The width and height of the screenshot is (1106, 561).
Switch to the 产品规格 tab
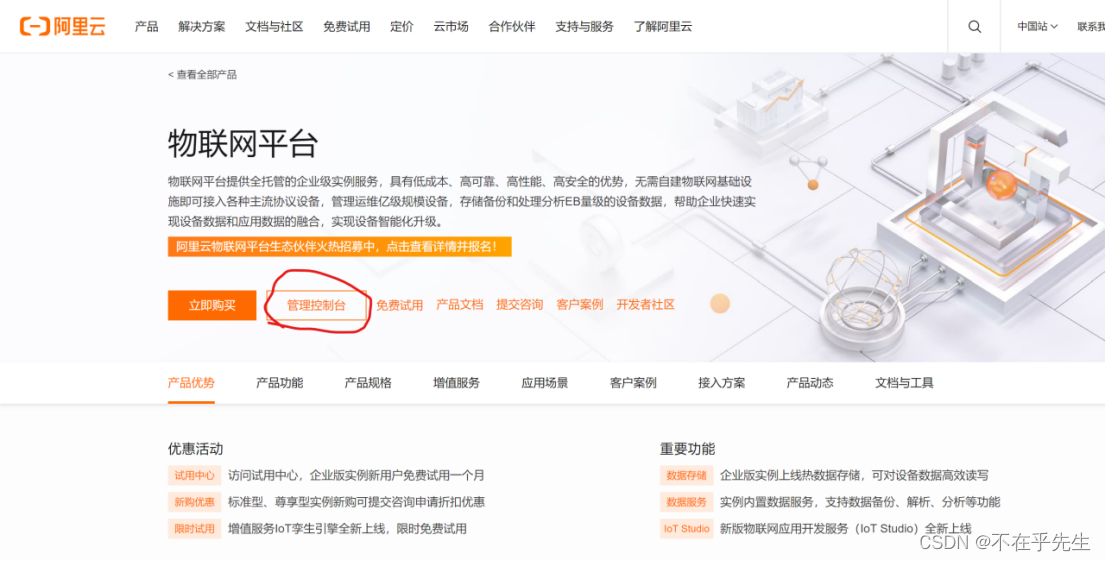pyautogui.click(x=368, y=383)
